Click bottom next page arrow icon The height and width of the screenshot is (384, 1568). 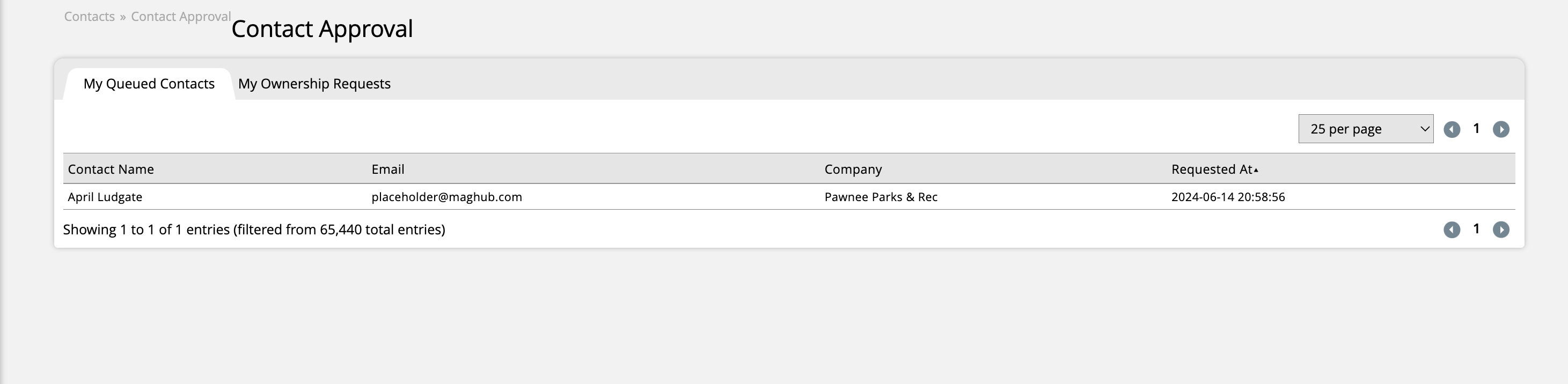click(x=1500, y=230)
